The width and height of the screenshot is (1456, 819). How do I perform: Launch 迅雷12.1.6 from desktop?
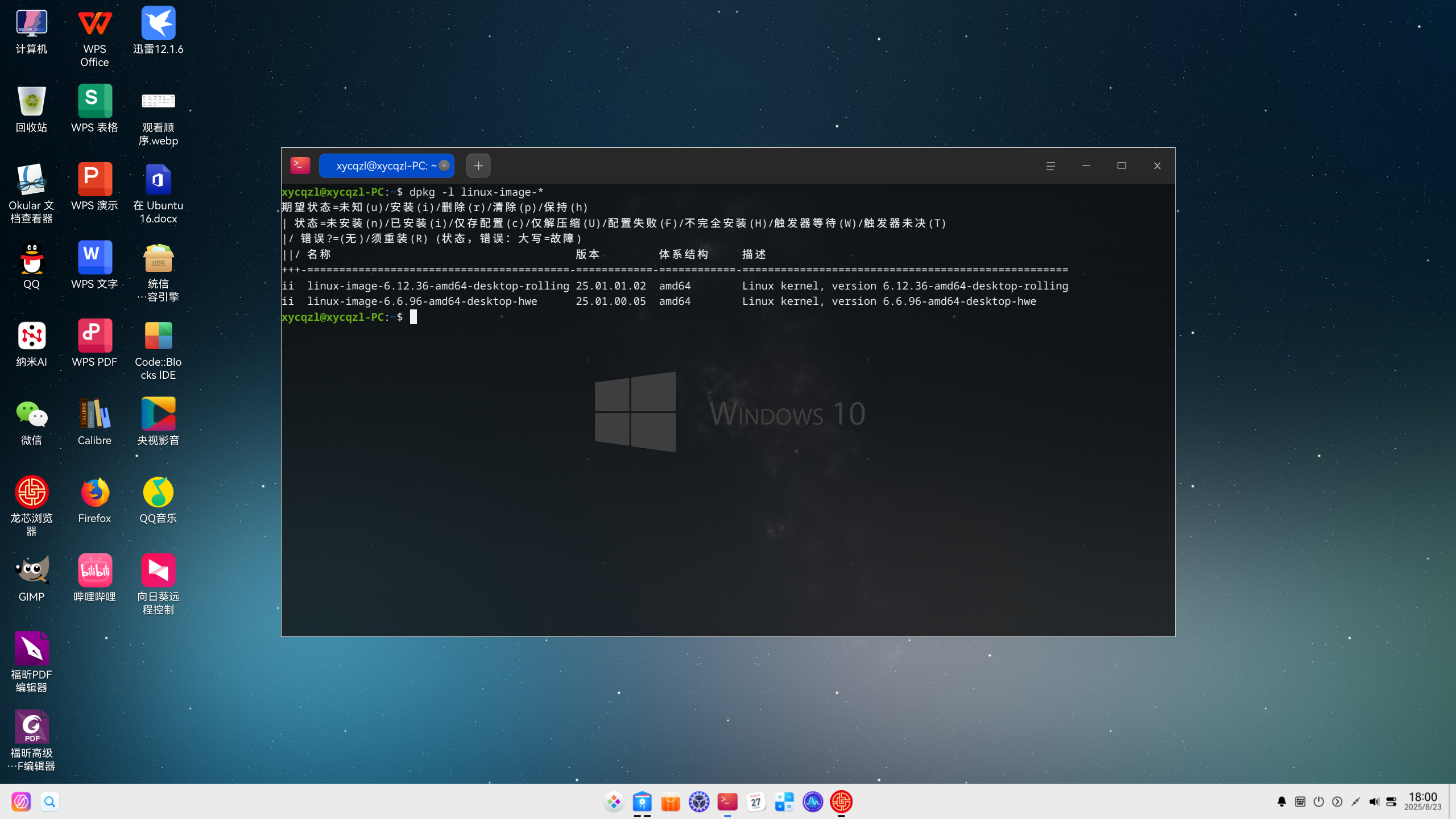158,32
